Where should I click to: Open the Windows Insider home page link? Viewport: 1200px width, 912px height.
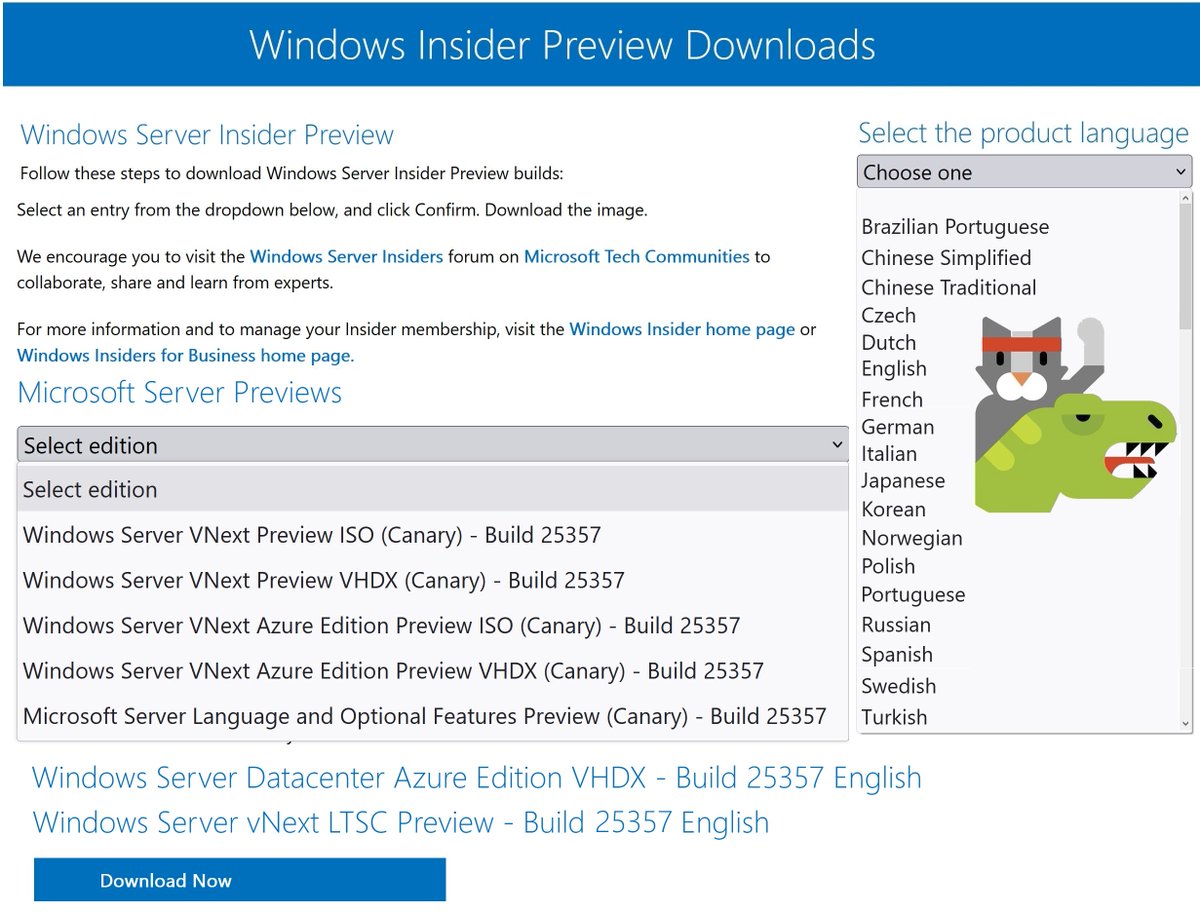pyautogui.click(x=681, y=329)
